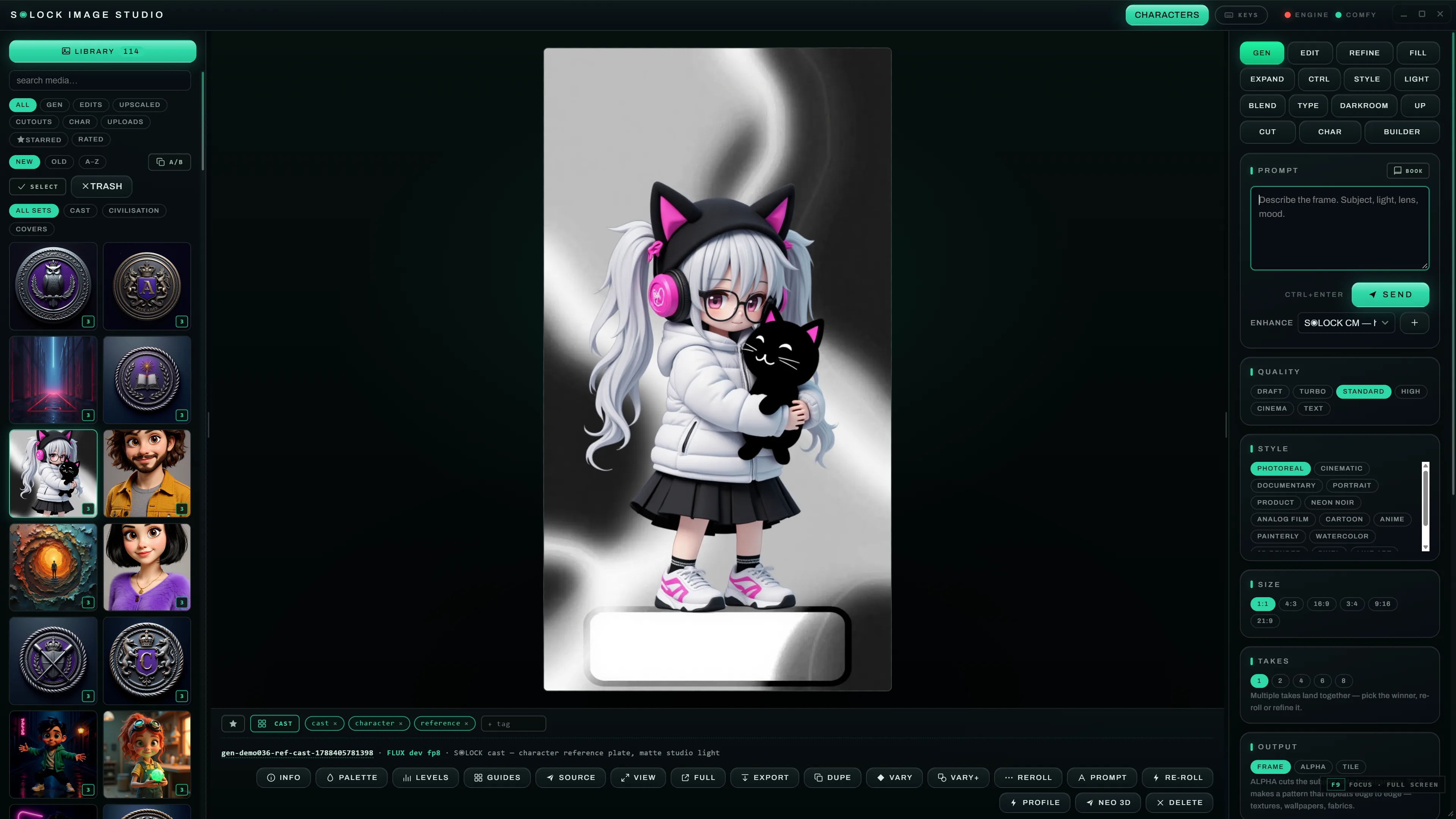
Task: Click the REROLL ellipsis button
Action: pos(1028,778)
